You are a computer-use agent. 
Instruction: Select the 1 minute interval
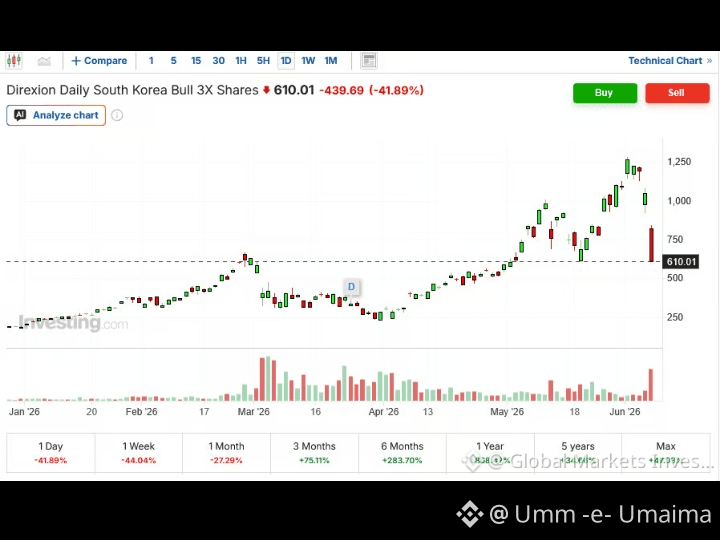(151, 61)
